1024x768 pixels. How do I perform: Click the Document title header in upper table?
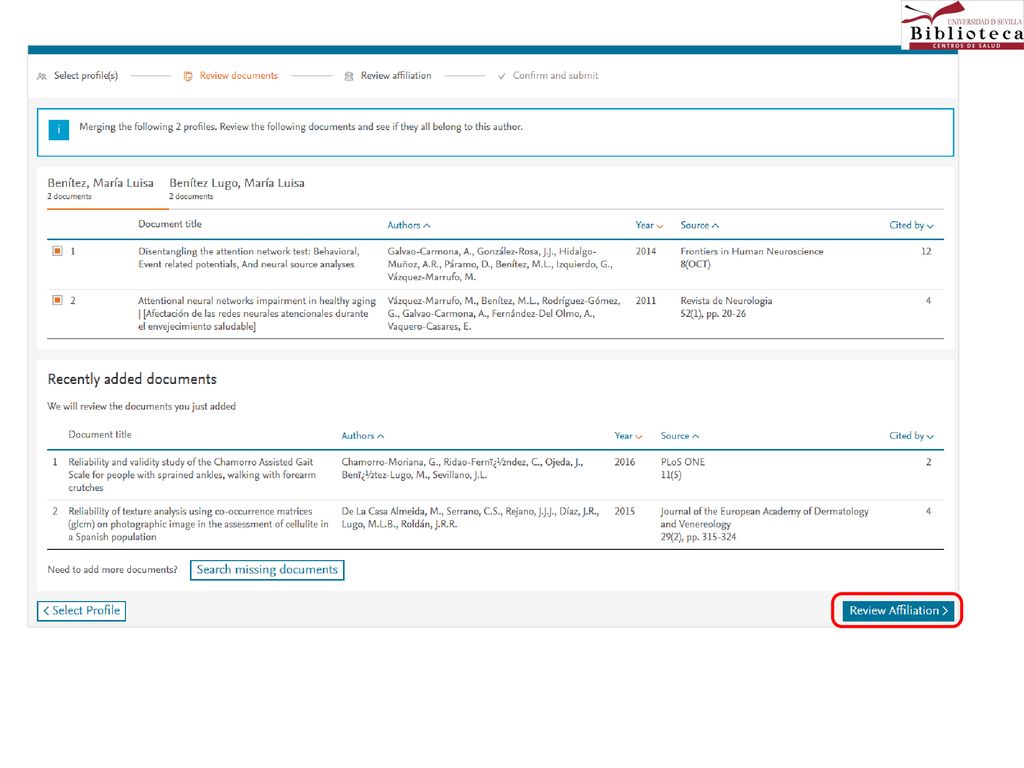click(x=170, y=224)
